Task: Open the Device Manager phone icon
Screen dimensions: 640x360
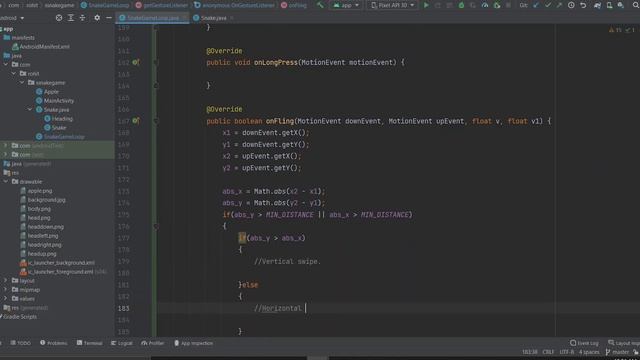Action: (x=609, y=5)
